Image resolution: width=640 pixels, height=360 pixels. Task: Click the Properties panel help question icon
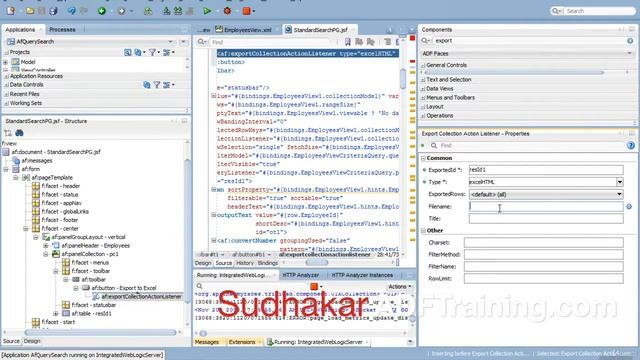pos(631,145)
